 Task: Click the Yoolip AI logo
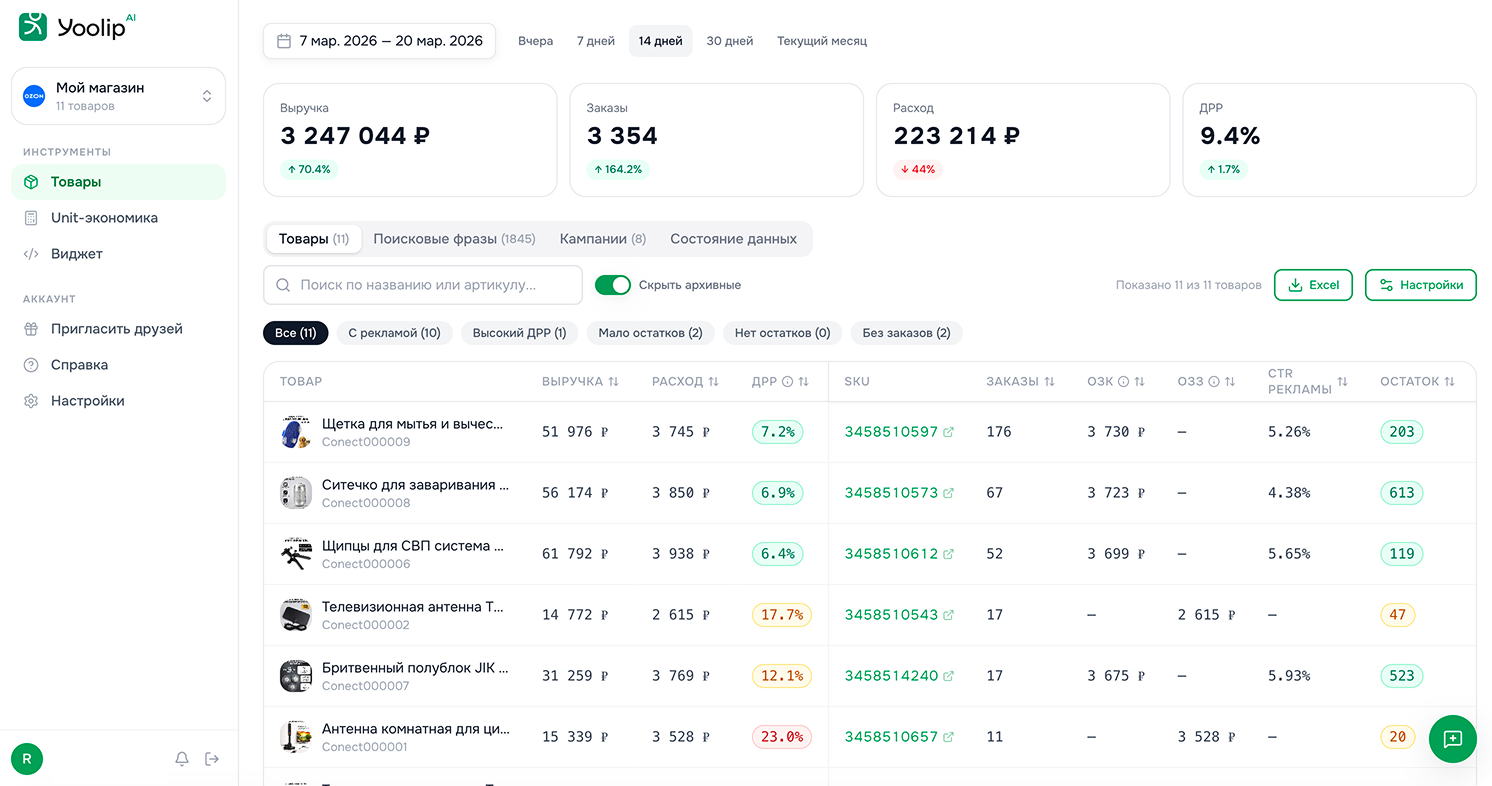(x=77, y=27)
